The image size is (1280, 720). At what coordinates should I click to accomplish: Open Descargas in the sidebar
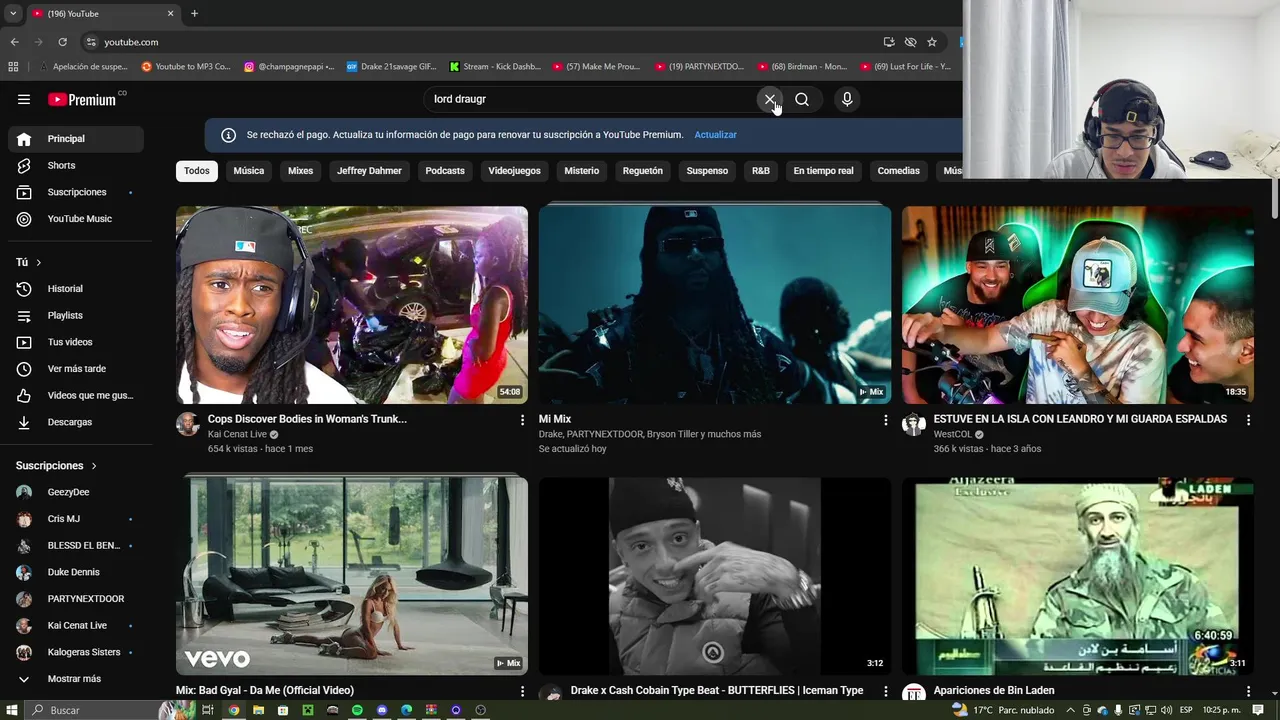pos(76,422)
